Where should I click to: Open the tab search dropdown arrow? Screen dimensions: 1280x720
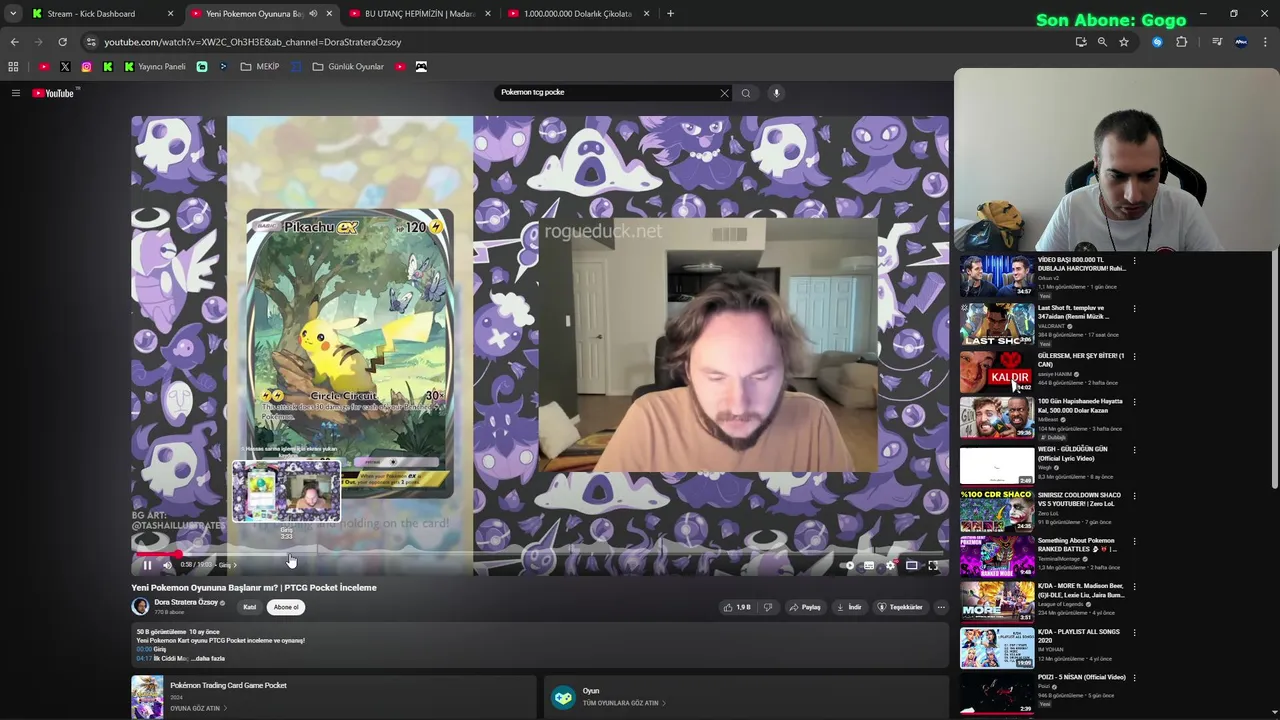click(13, 14)
